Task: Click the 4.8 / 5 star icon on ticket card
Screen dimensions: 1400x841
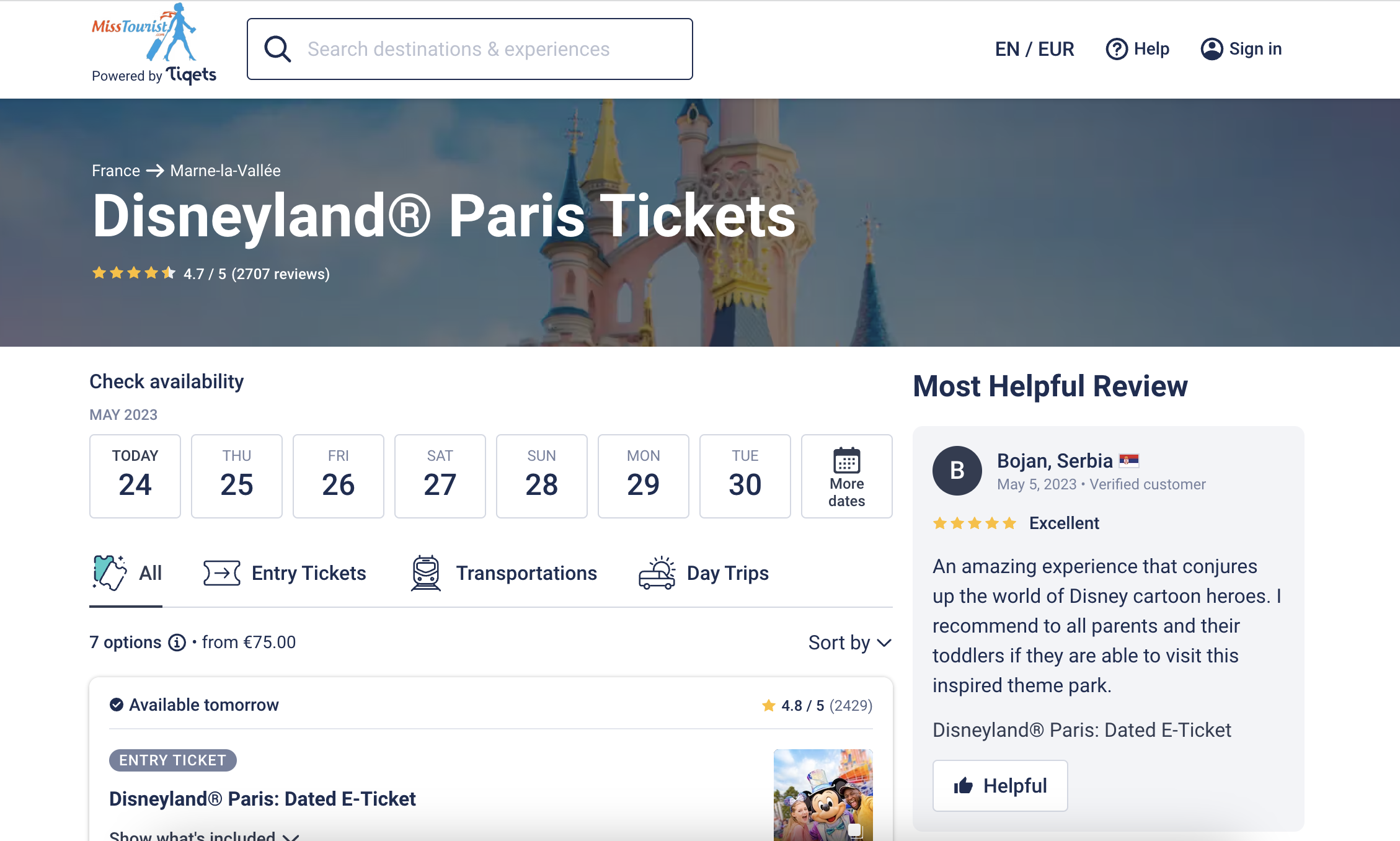Action: 769,705
